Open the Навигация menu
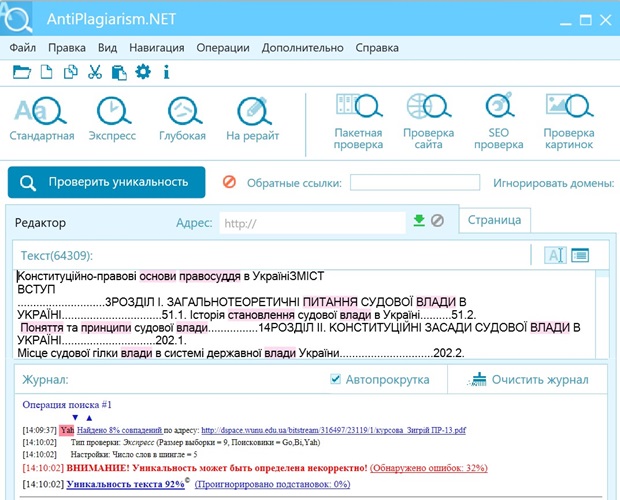 pos(157,48)
